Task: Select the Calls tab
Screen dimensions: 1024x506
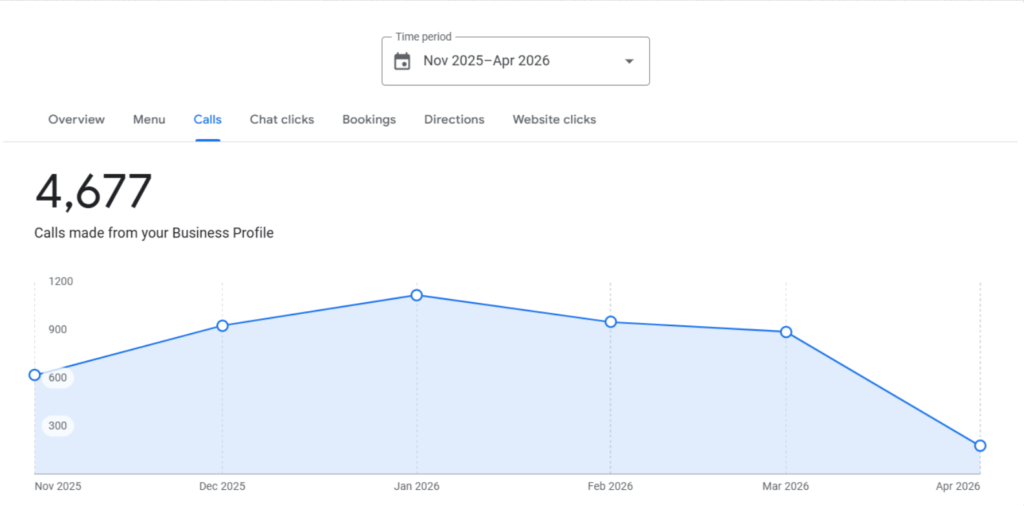Action: [208, 119]
